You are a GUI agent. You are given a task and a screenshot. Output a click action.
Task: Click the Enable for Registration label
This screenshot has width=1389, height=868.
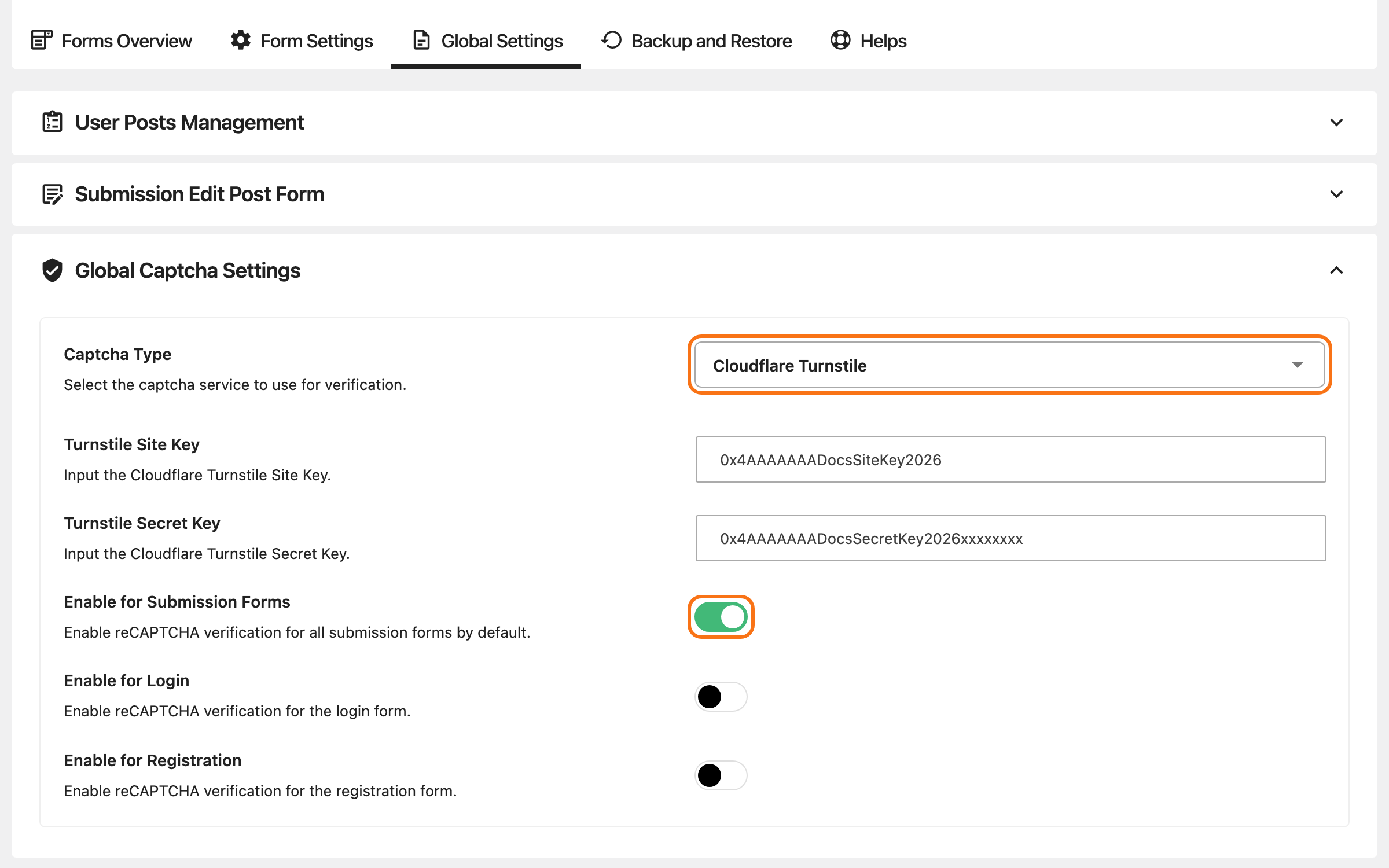pos(152,760)
